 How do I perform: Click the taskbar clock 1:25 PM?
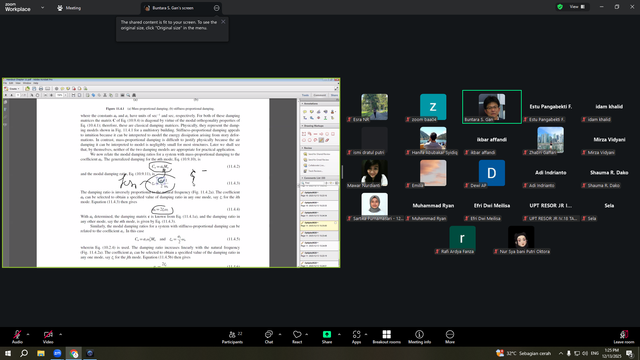tap(611, 353)
